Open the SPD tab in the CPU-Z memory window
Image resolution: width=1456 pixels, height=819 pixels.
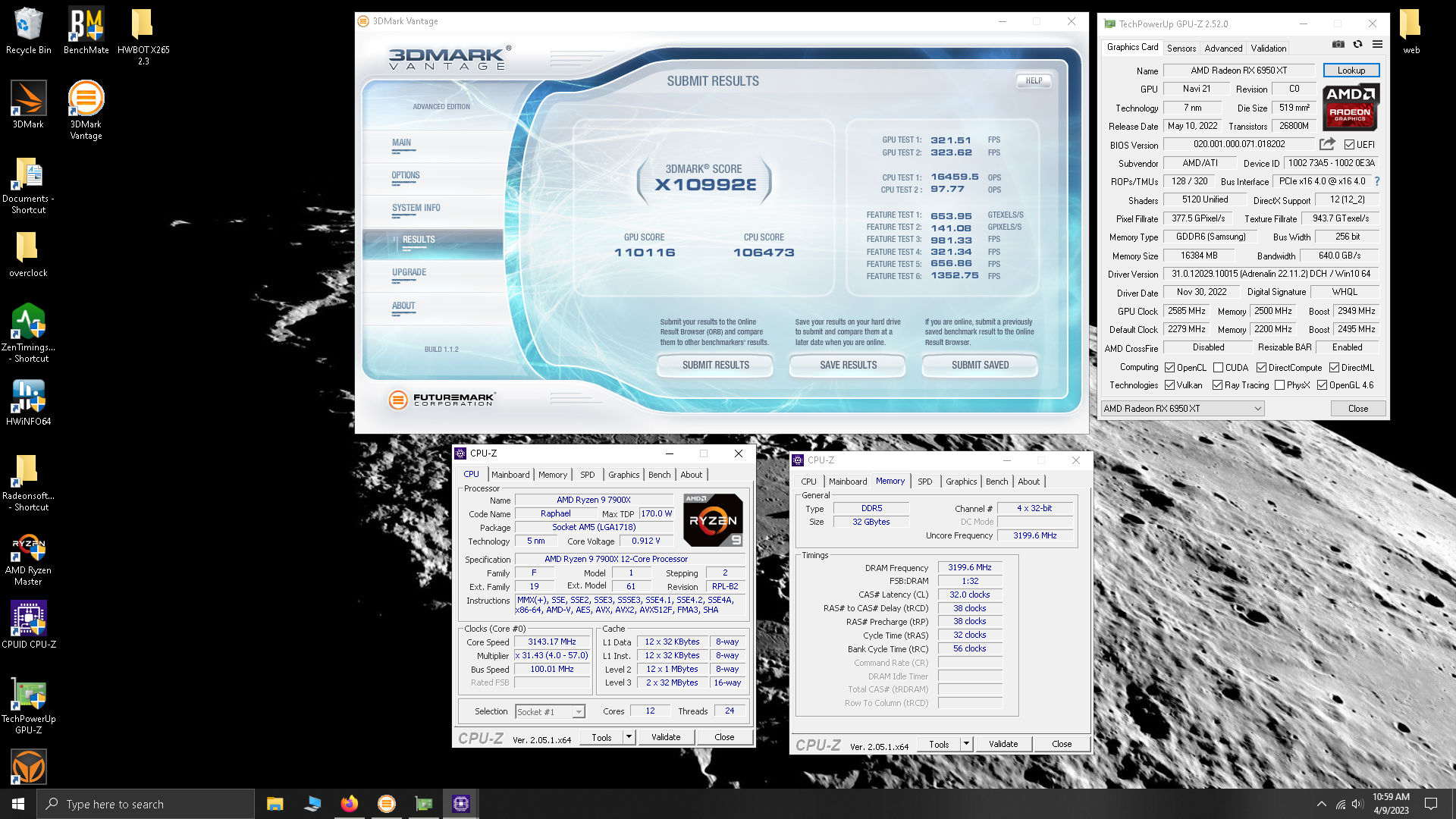tap(925, 482)
